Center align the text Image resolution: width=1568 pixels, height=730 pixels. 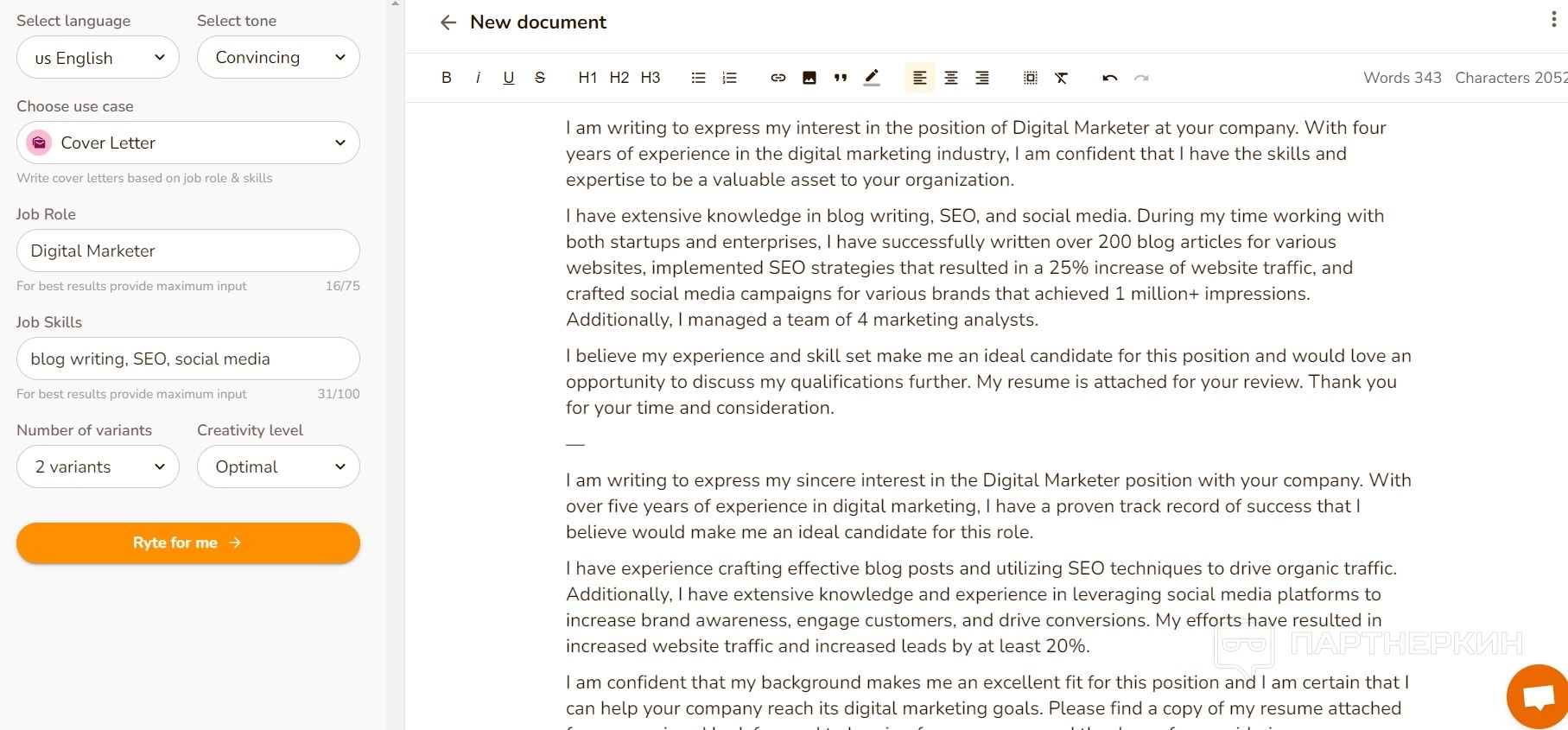[951, 78]
